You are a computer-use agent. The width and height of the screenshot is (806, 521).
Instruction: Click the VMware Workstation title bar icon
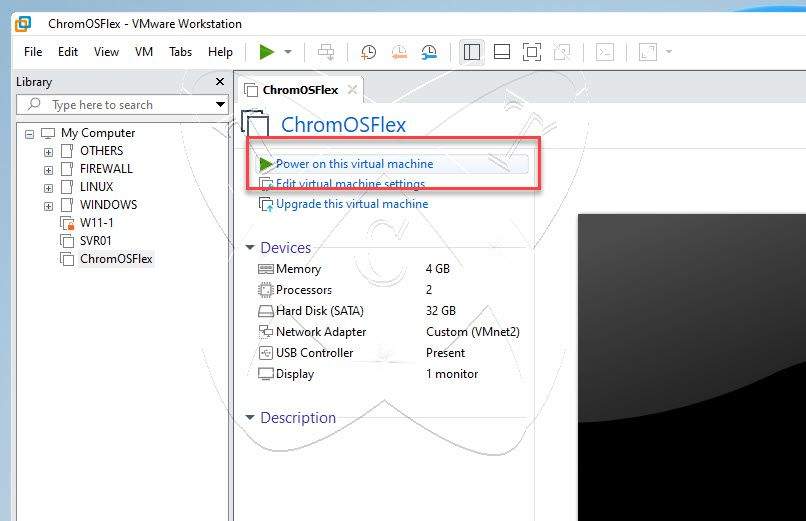(x=24, y=24)
